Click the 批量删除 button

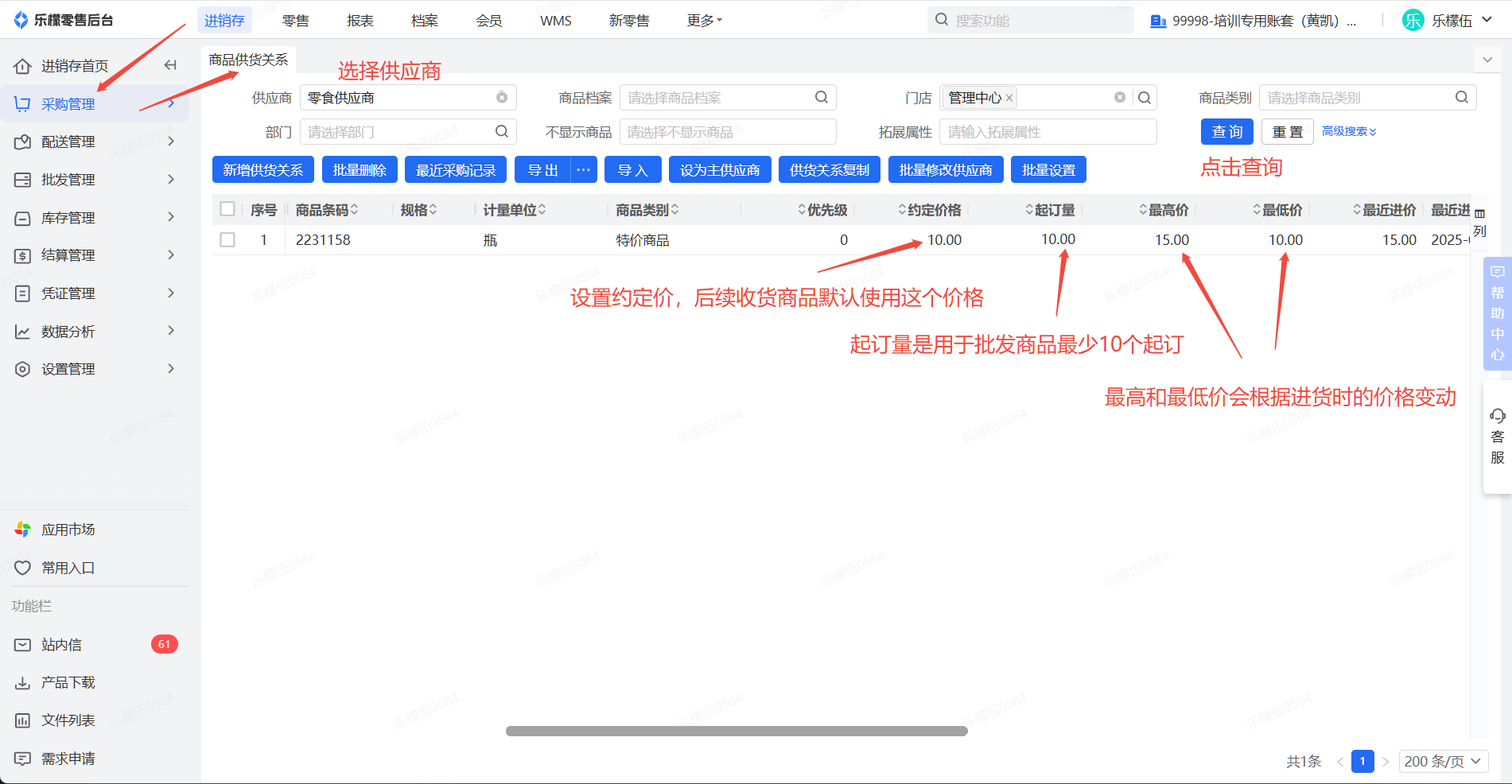click(360, 170)
